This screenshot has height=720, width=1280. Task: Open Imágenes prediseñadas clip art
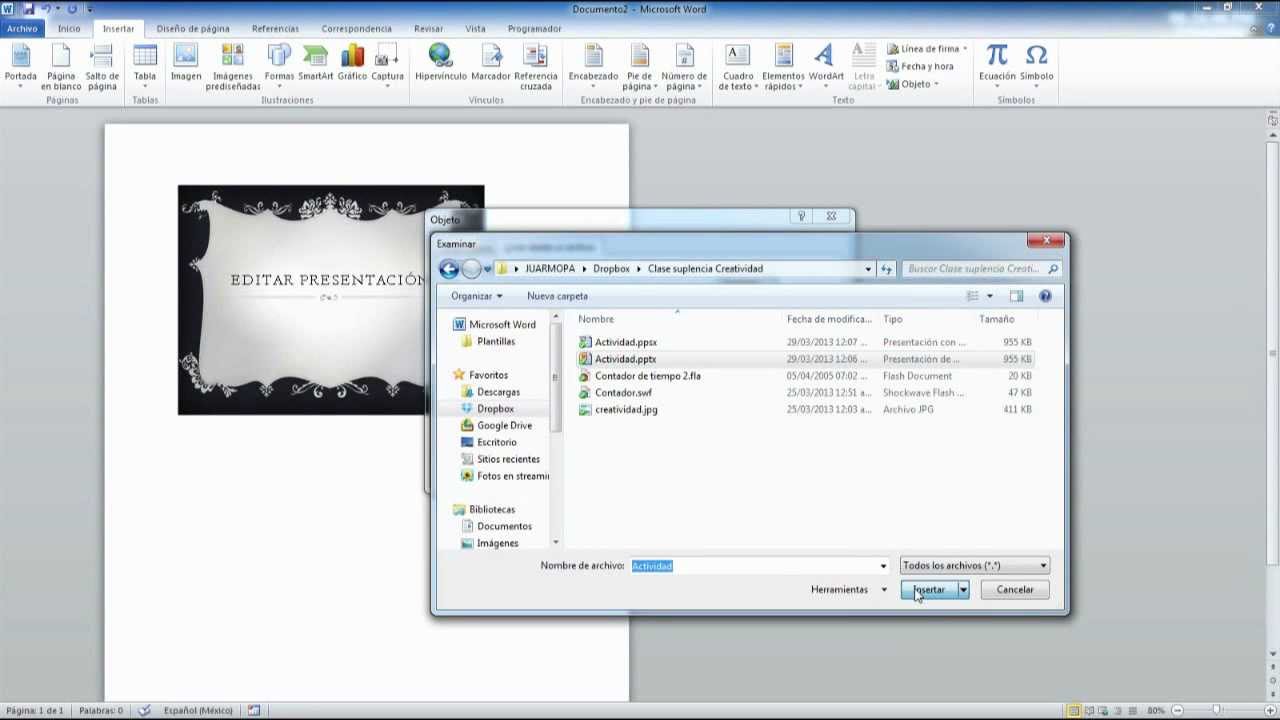tap(233, 66)
